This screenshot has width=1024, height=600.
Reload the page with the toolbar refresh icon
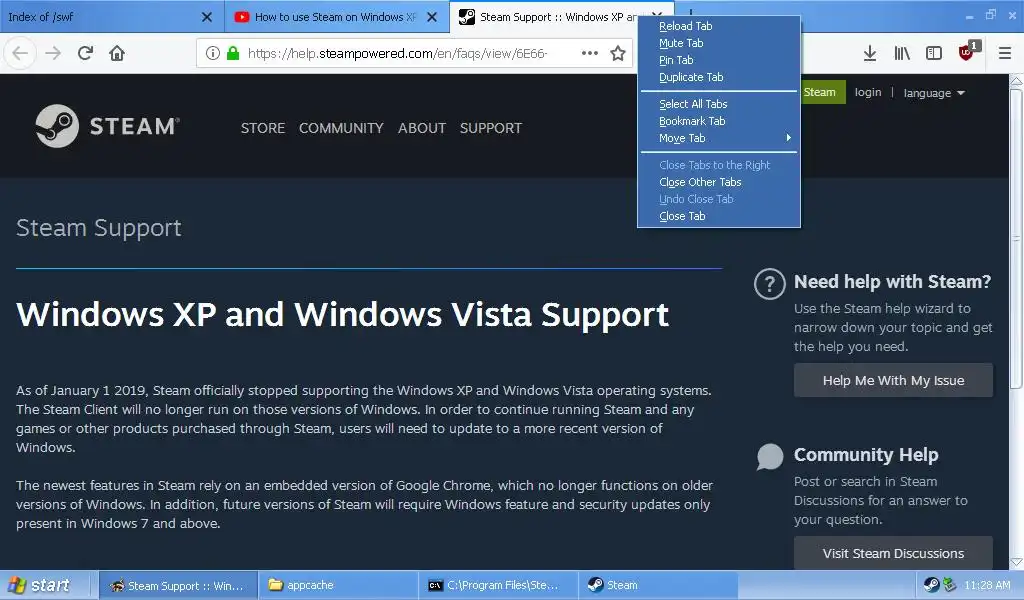click(x=85, y=53)
